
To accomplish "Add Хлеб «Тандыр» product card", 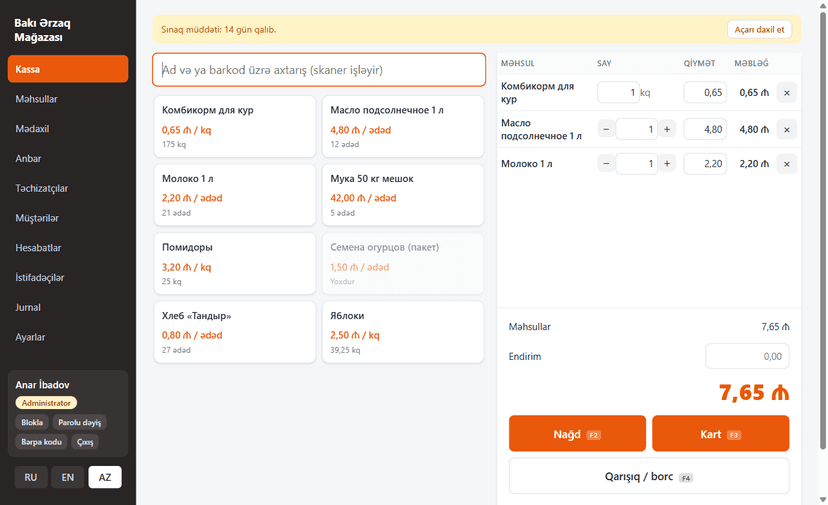I will coord(234,332).
